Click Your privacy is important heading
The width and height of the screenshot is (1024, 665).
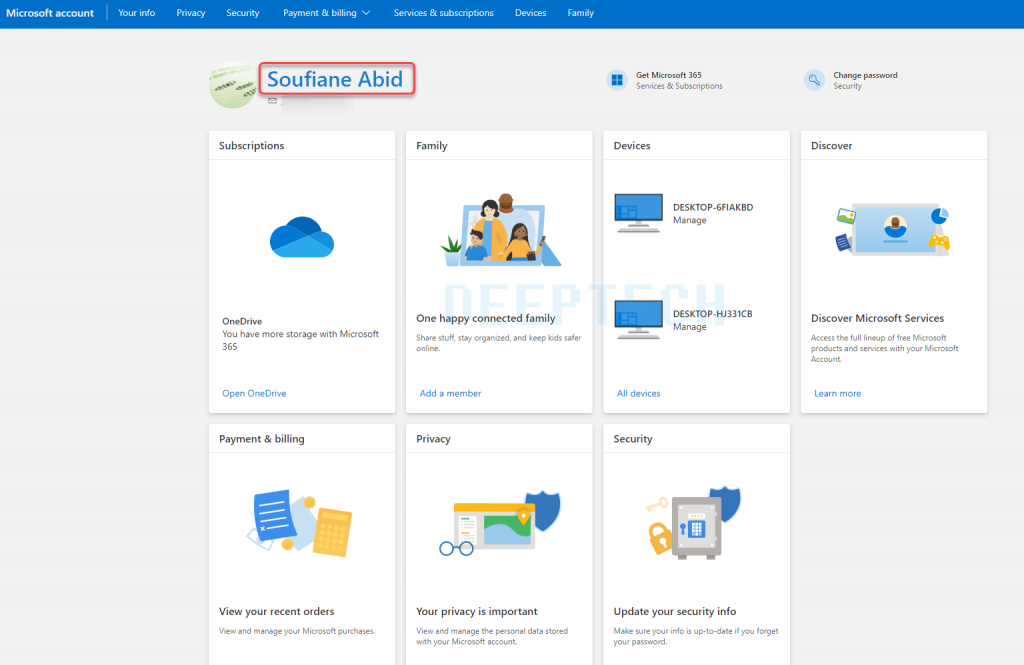pyautogui.click(x=477, y=611)
